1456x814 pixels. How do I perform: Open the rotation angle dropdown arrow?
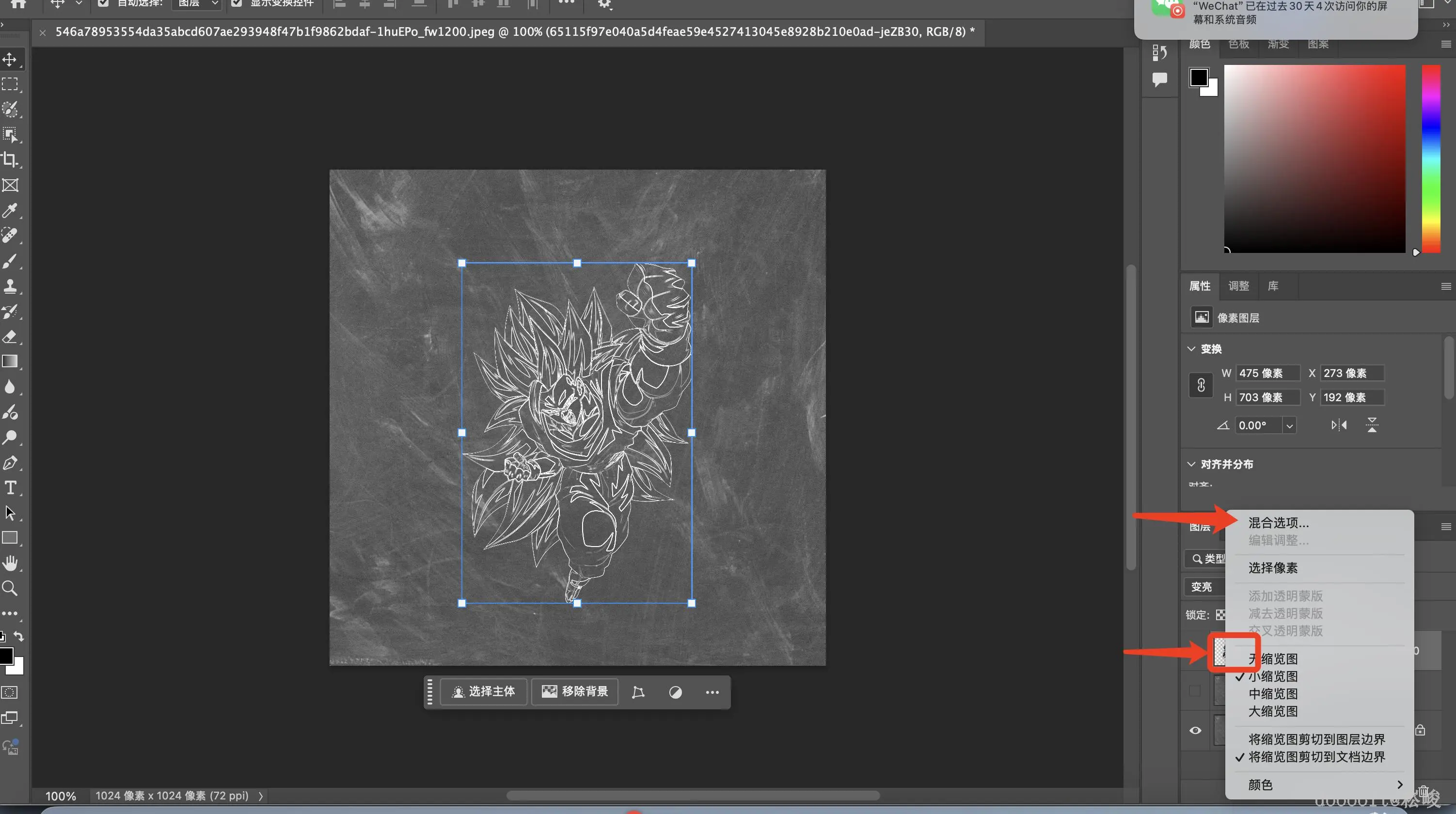pos(1289,425)
